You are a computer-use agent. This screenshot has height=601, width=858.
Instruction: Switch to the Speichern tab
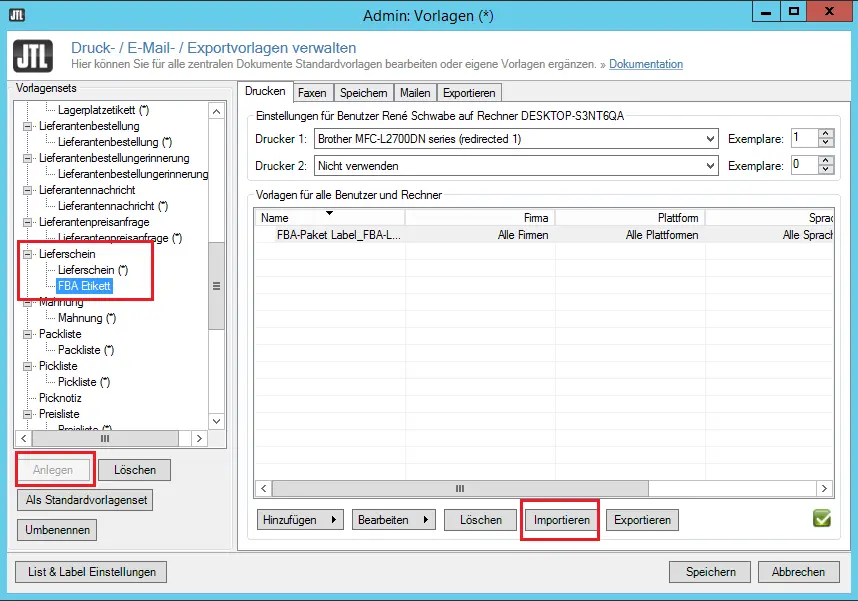point(363,93)
